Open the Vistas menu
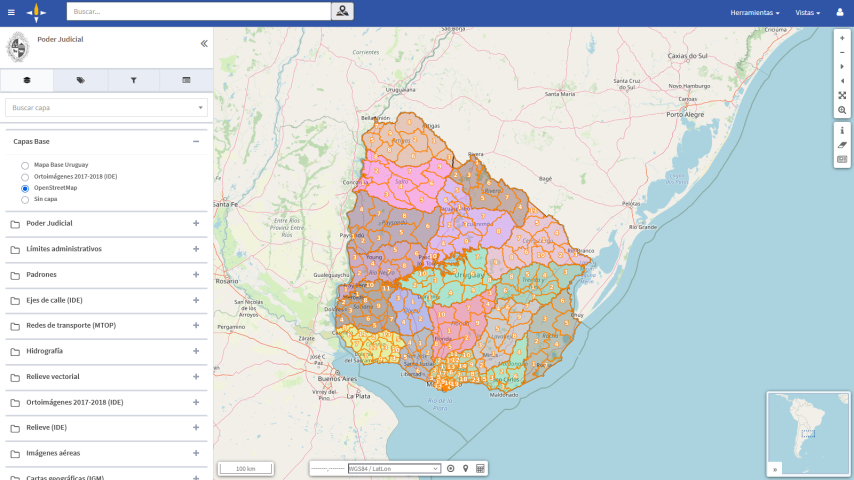Viewport: 854px width, 480px height. [807, 13]
